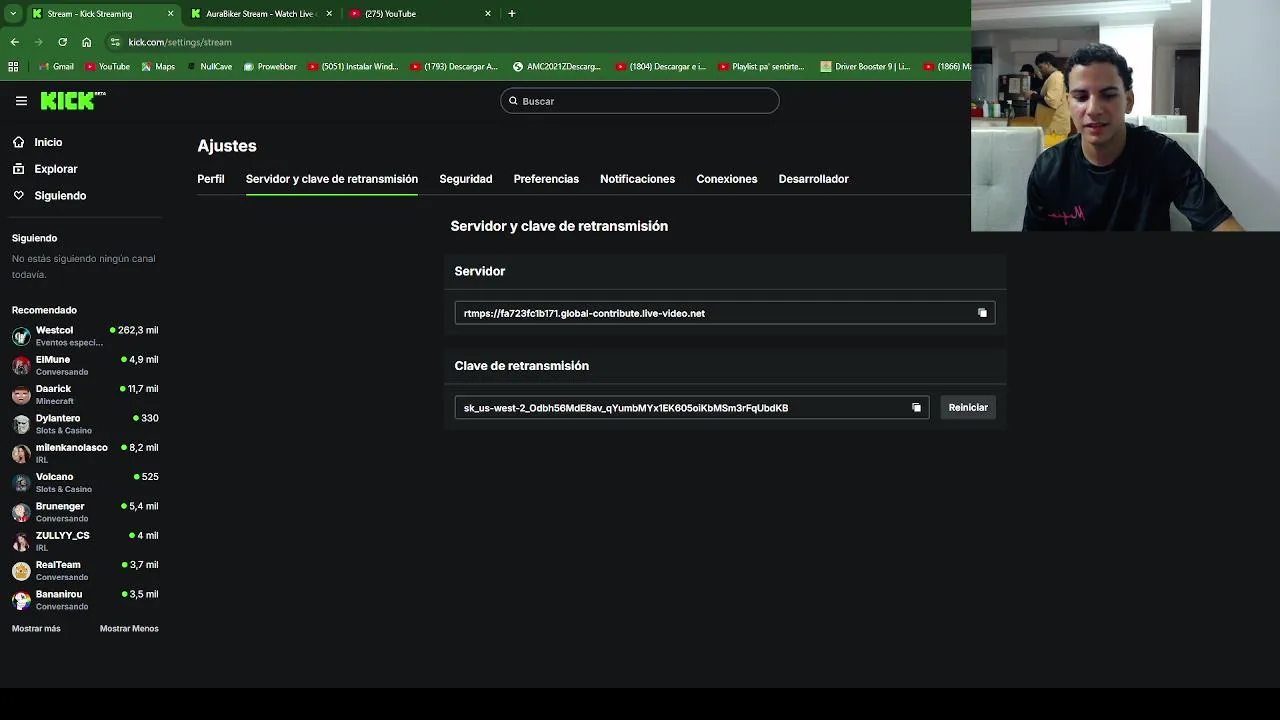Open Notificaciones tab
The image size is (1280, 720).
[x=637, y=179]
